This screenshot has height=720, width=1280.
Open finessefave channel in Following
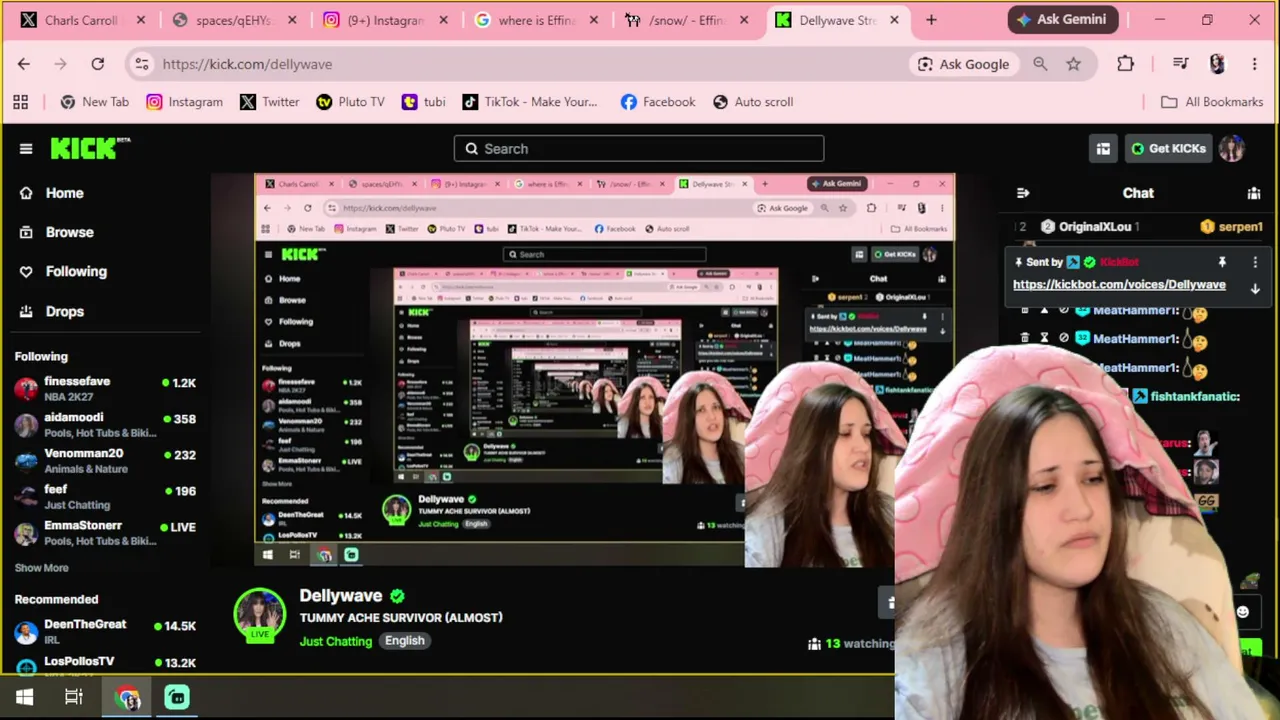[x=105, y=389]
